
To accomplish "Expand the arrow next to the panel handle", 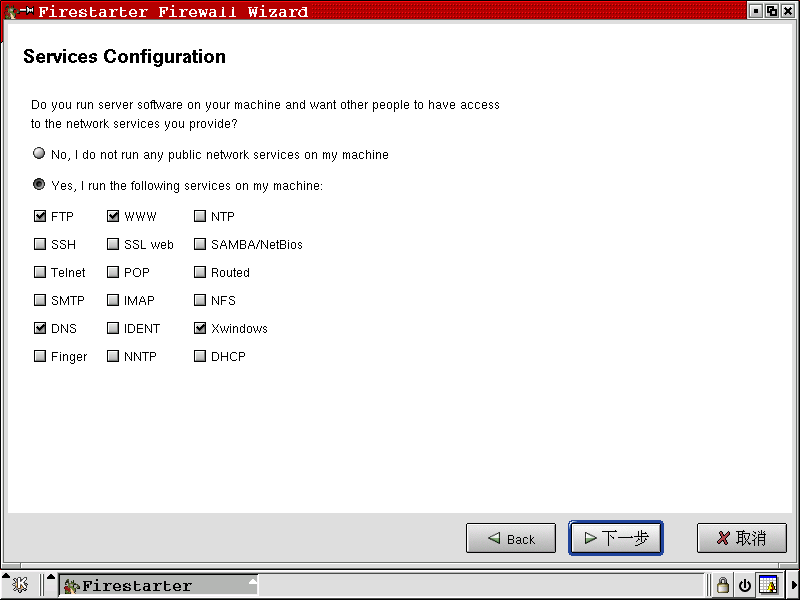I will (51, 578).
